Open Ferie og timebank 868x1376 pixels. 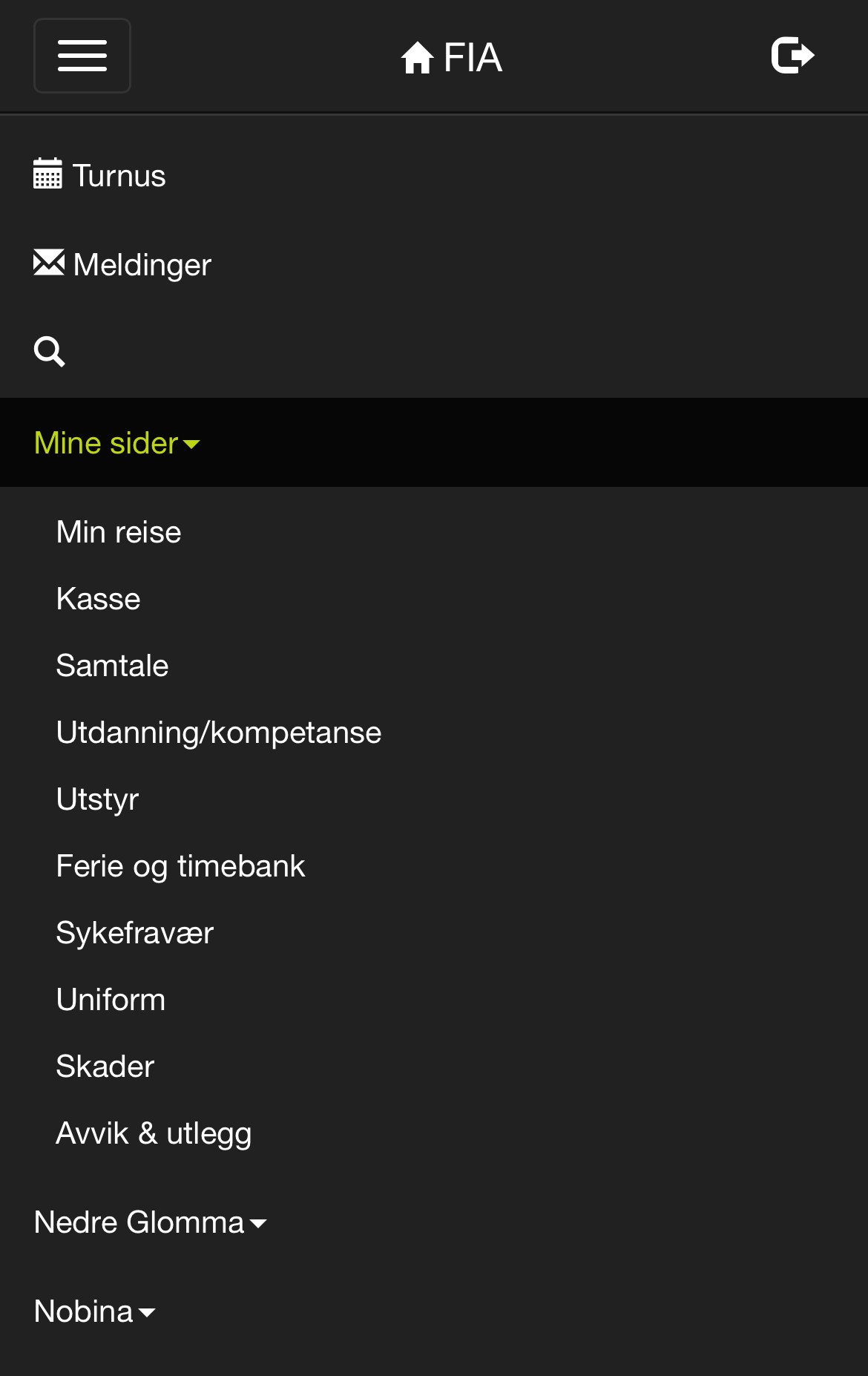[x=181, y=866]
